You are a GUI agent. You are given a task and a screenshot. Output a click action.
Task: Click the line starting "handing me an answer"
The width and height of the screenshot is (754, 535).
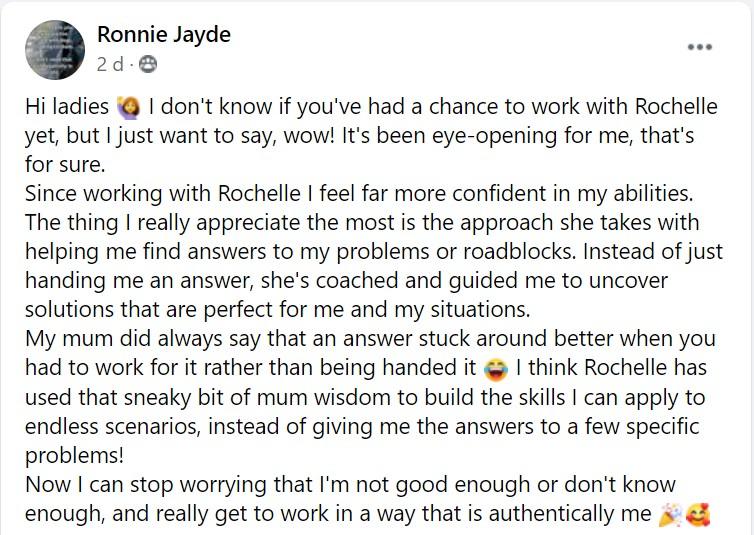click(x=346, y=280)
